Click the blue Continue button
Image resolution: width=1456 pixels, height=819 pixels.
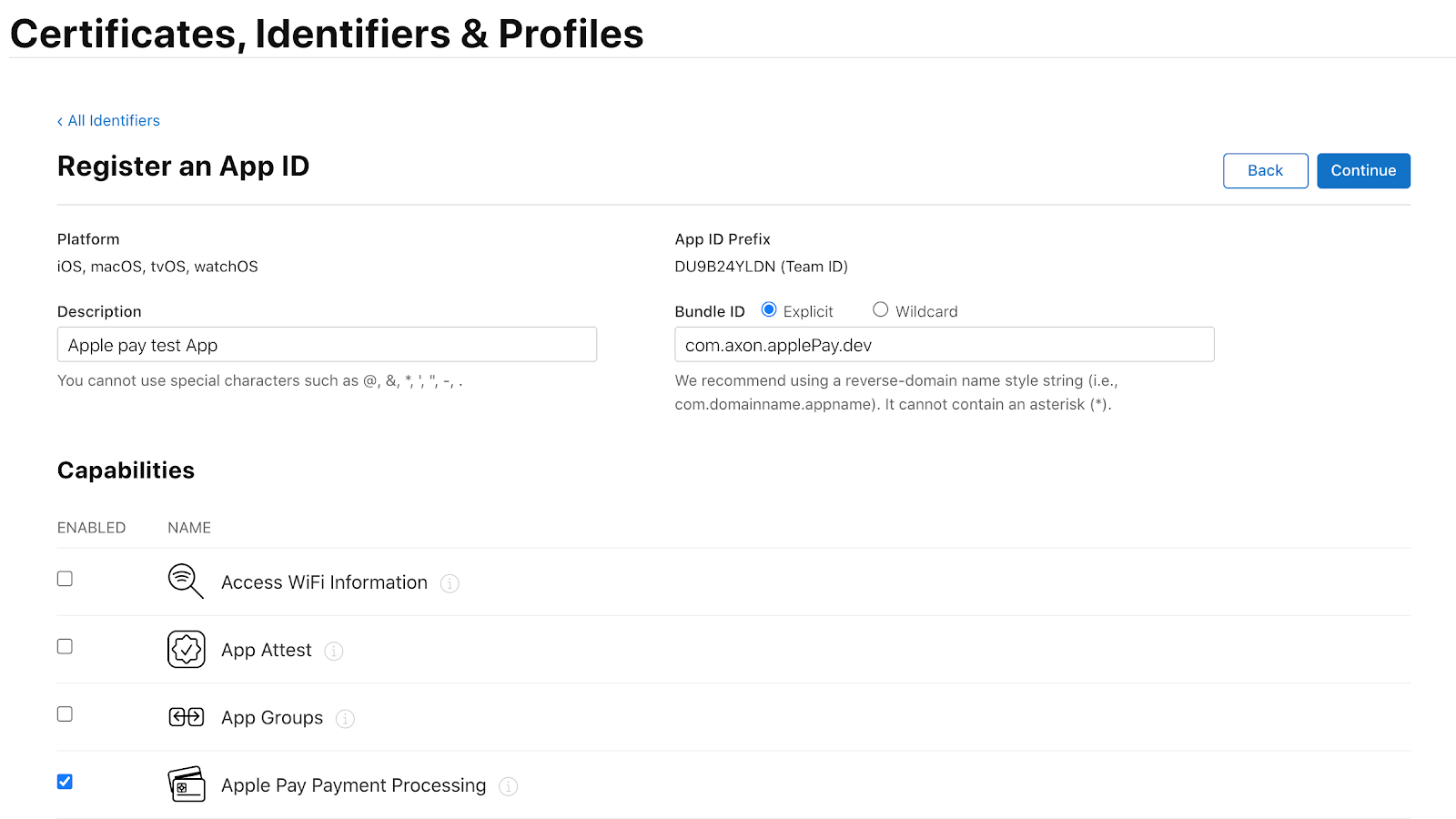(1363, 171)
